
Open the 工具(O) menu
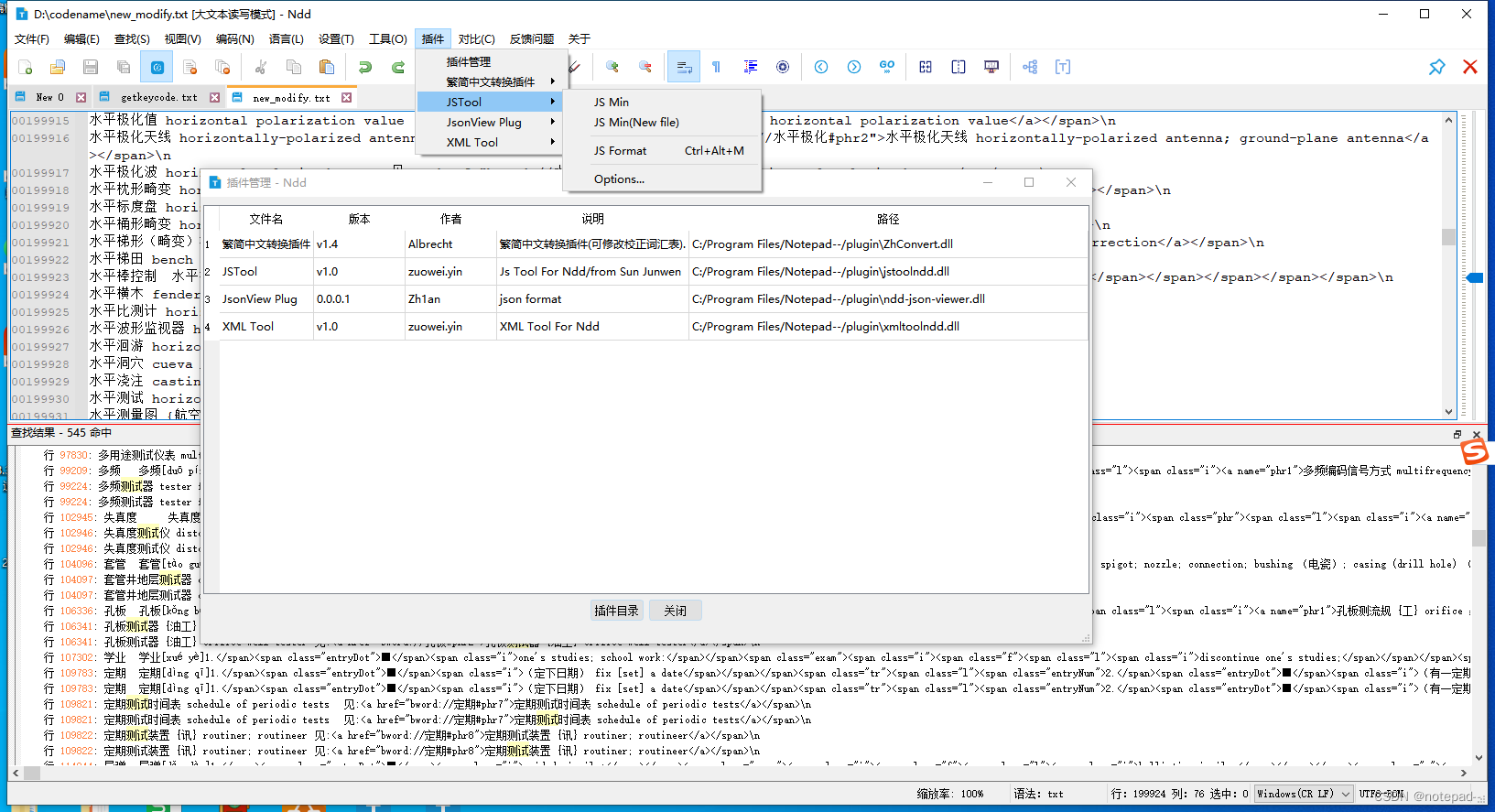pos(388,38)
